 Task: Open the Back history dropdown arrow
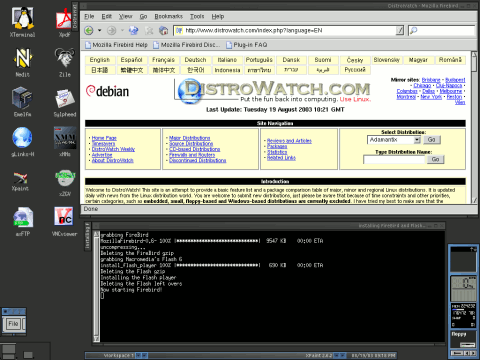click(99, 31)
